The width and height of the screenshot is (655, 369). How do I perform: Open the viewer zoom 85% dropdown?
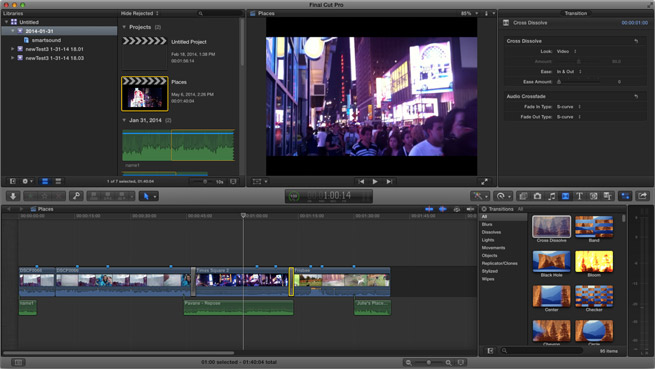[x=469, y=13]
